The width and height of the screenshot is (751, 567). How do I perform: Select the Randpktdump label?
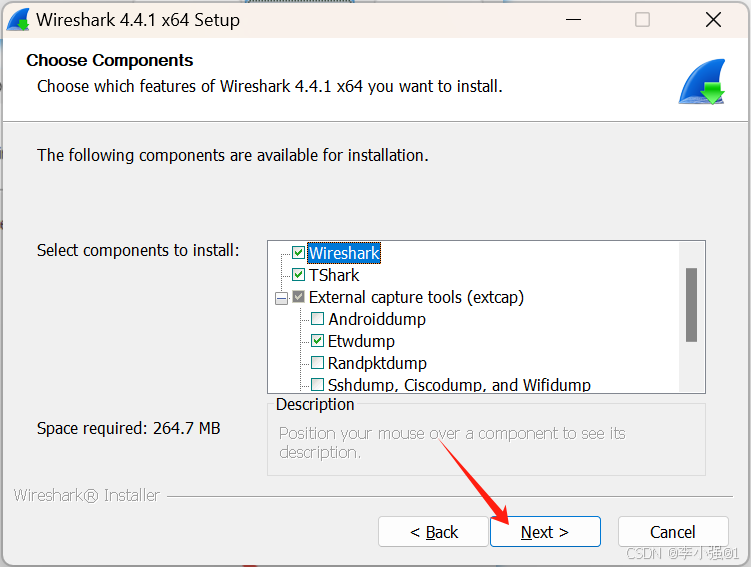[377, 363]
